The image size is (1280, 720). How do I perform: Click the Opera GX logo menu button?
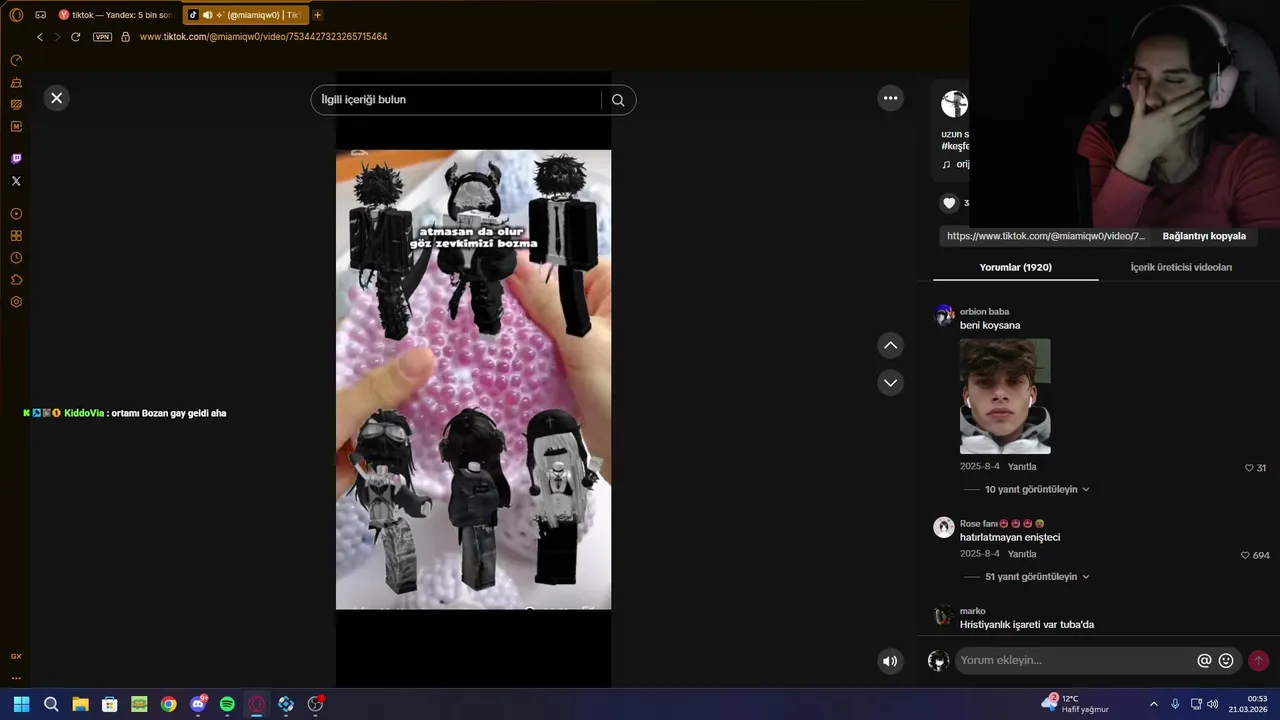coord(16,15)
